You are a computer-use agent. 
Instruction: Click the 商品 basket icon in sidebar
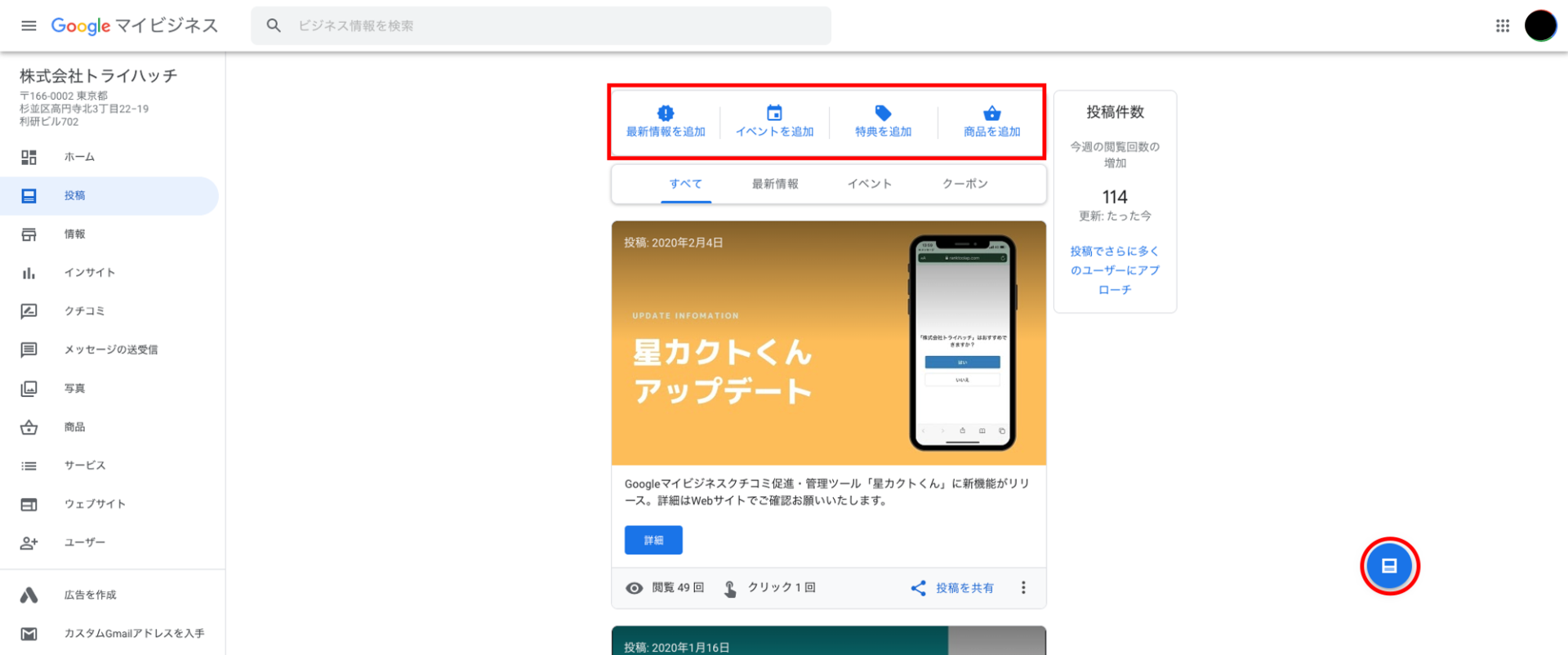point(29,427)
